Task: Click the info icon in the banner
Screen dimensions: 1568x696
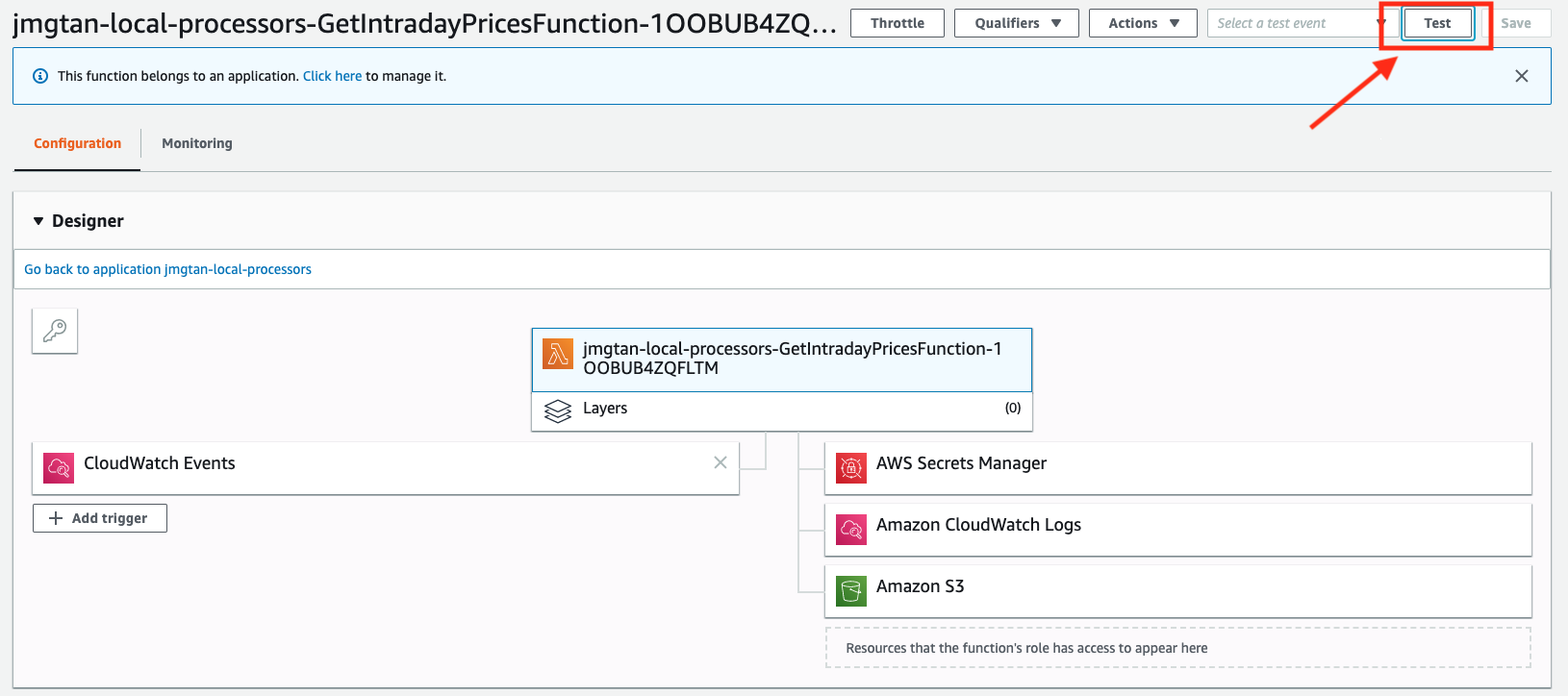Action: (40, 76)
